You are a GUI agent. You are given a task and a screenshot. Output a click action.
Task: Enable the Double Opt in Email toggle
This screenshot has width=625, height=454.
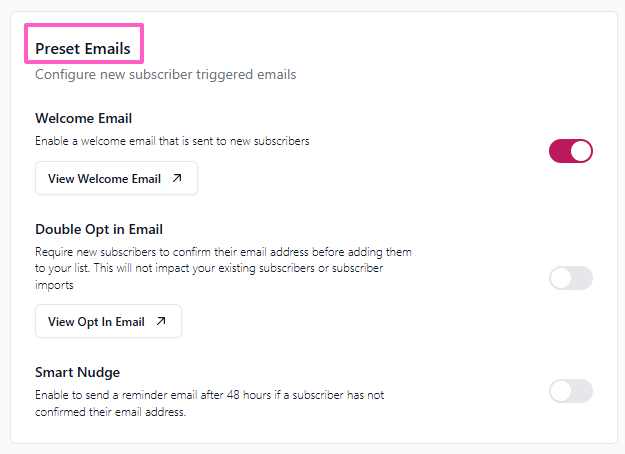571,278
